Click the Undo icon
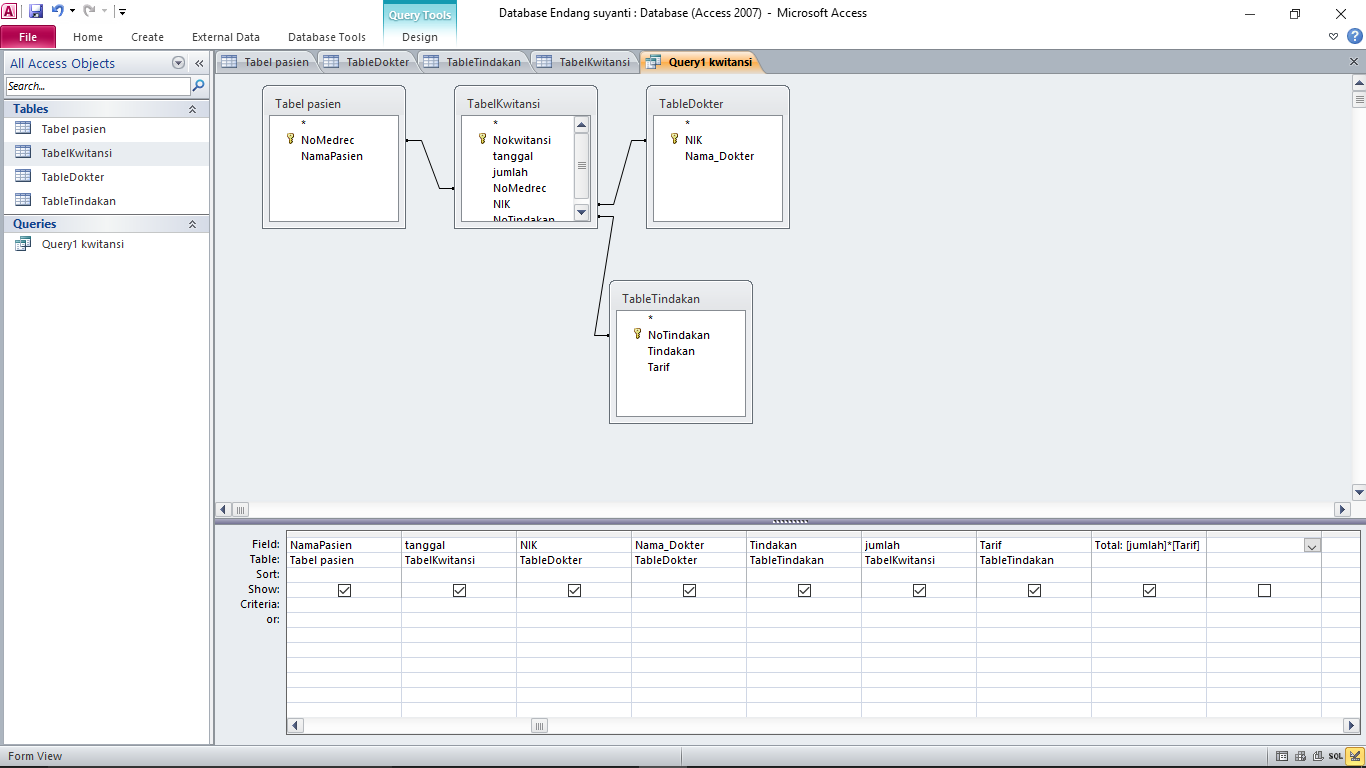1366x768 pixels. [58, 9]
